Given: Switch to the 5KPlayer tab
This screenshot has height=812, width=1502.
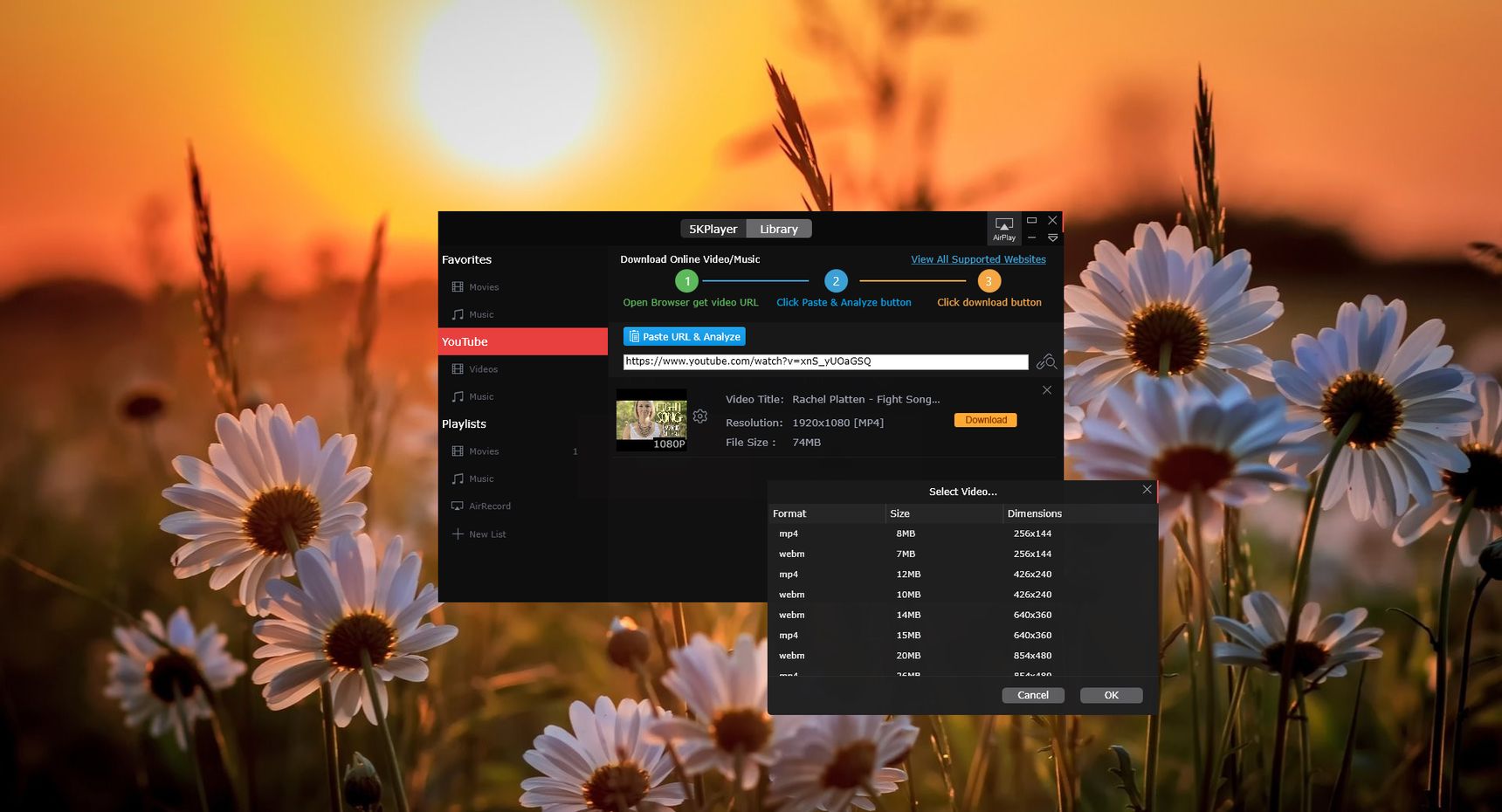Looking at the screenshot, I should (713, 229).
